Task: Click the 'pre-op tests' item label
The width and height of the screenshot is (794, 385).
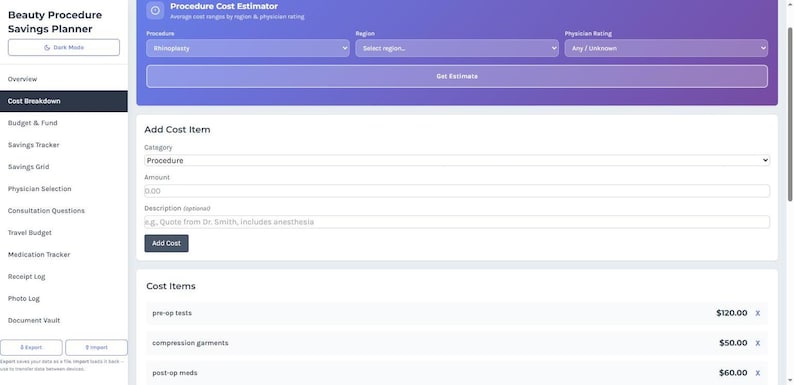Action: (x=172, y=313)
